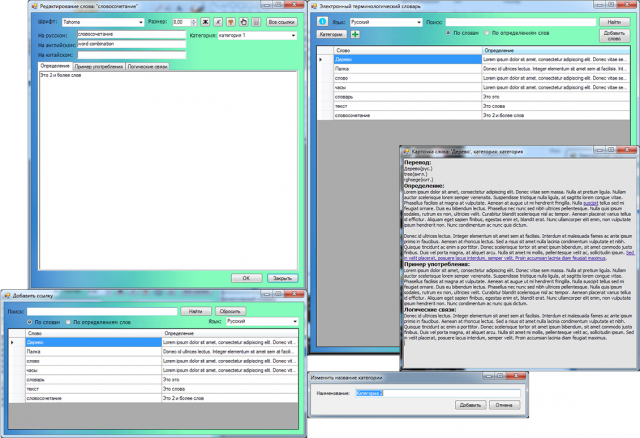Select 'Палка' row in add-link table
Image resolution: width=640 pixels, height=438 pixels.
pyautogui.click(x=153, y=351)
